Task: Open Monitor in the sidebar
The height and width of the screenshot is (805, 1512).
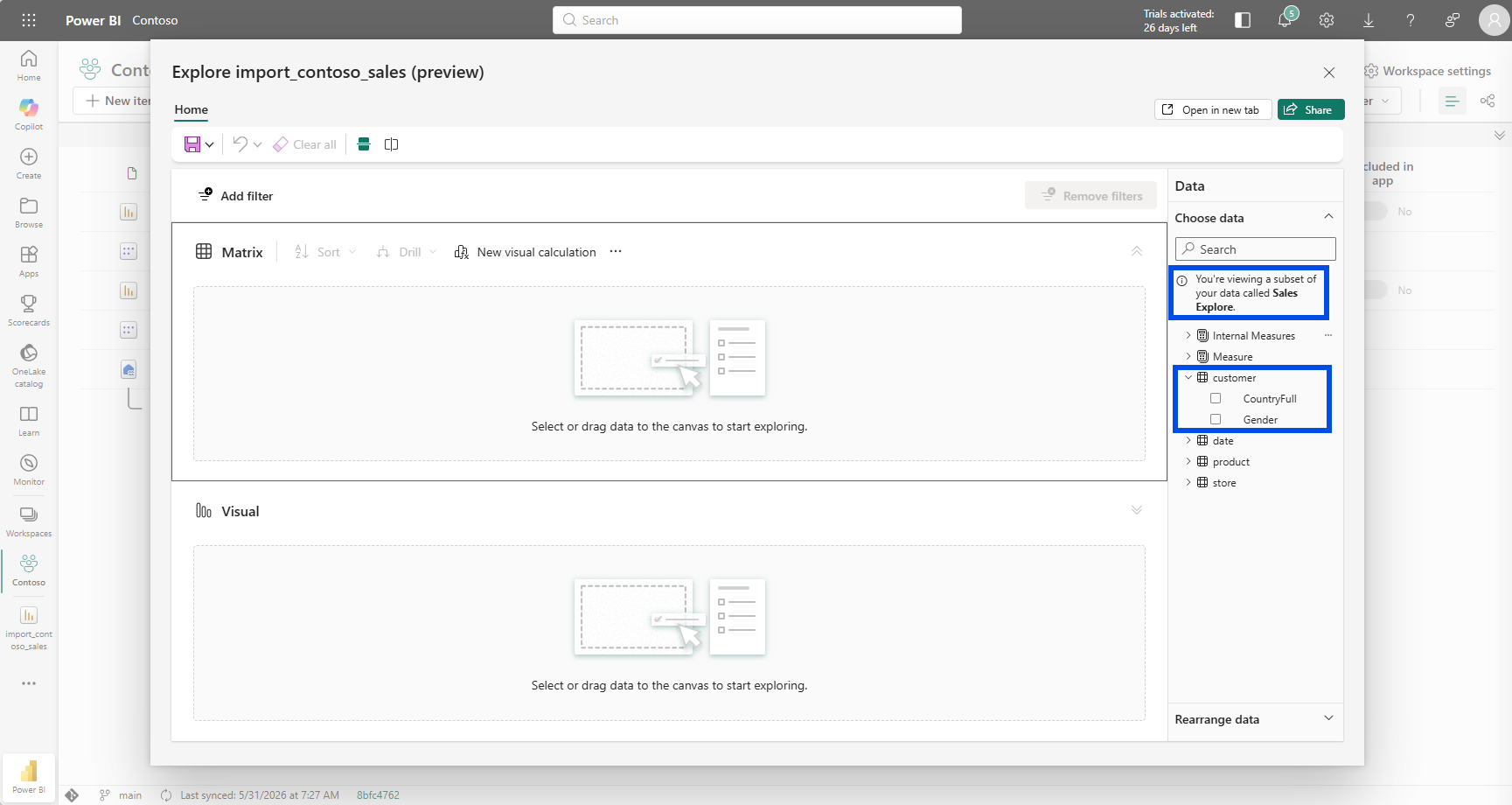Action: click(29, 470)
